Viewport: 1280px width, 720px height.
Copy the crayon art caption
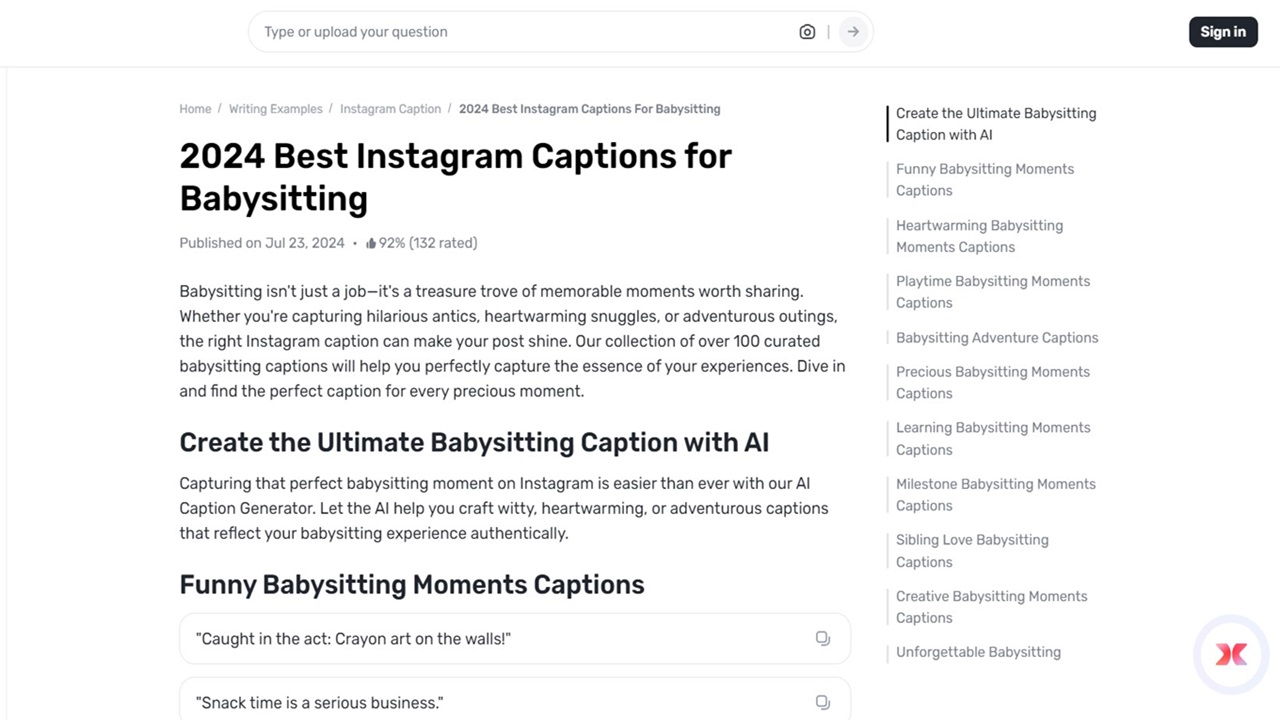(x=822, y=638)
